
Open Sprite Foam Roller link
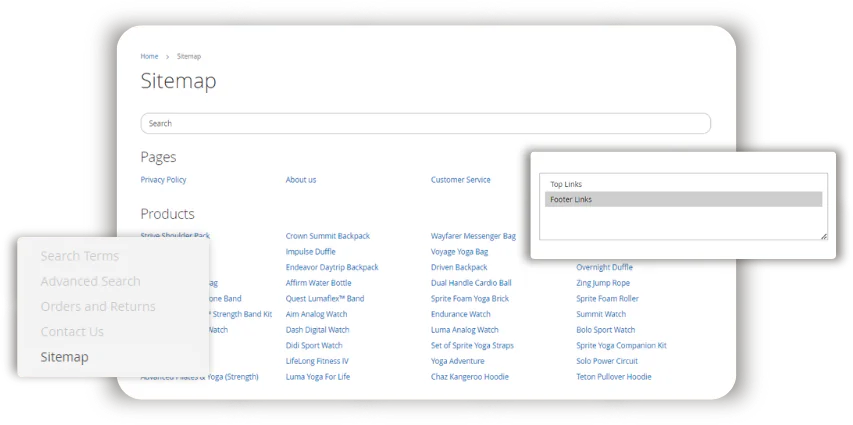pyautogui.click(x=607, y=299)
